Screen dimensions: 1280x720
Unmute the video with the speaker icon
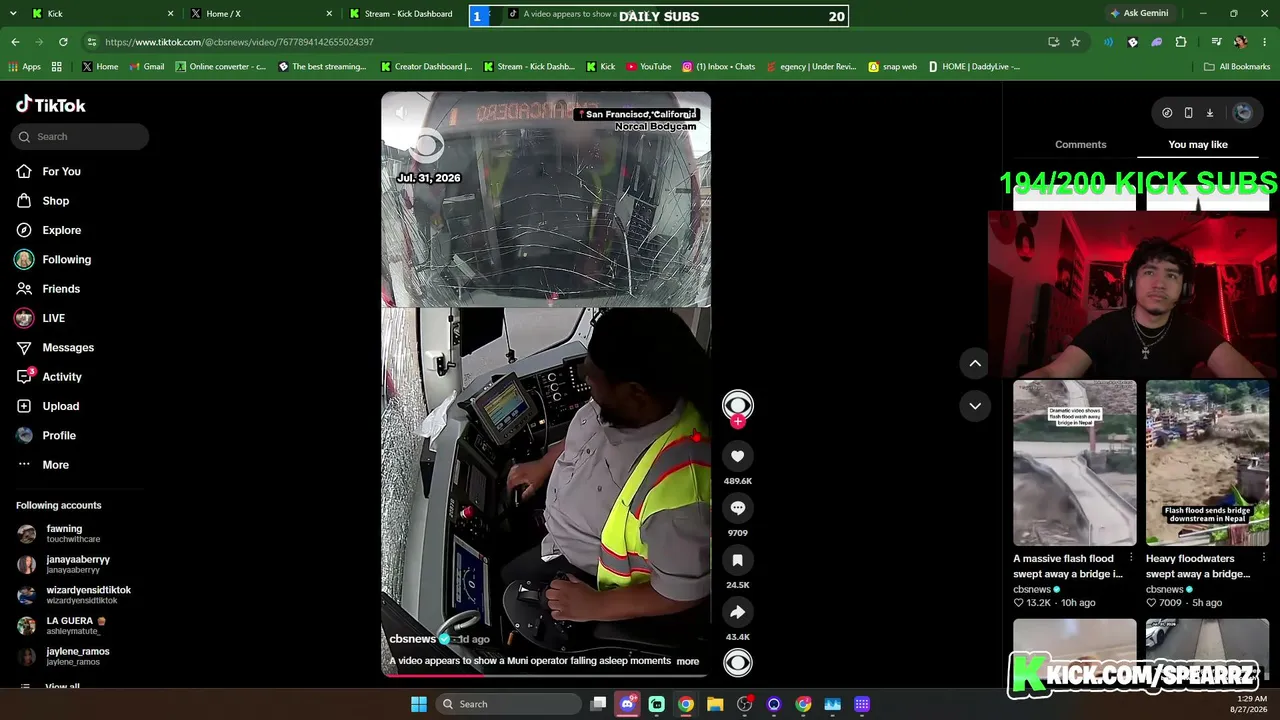point(401,113)
